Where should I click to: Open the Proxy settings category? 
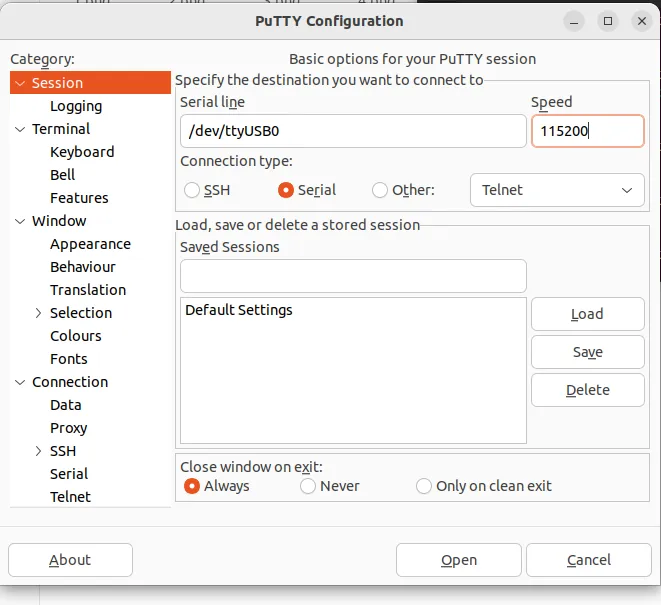pyautogui.click(x=68, y=428)
